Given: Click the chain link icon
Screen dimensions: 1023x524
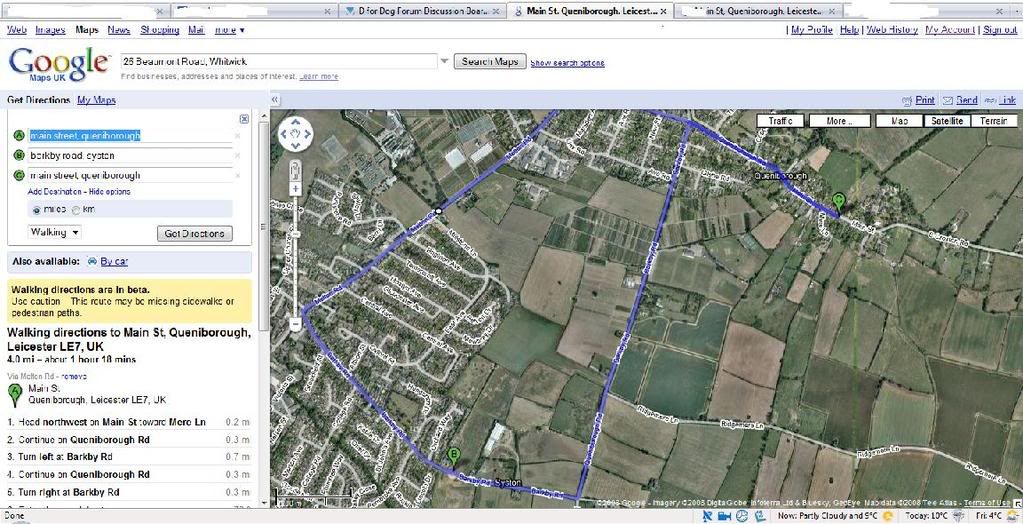Looking at the screenshot, I should pos(990,100).
